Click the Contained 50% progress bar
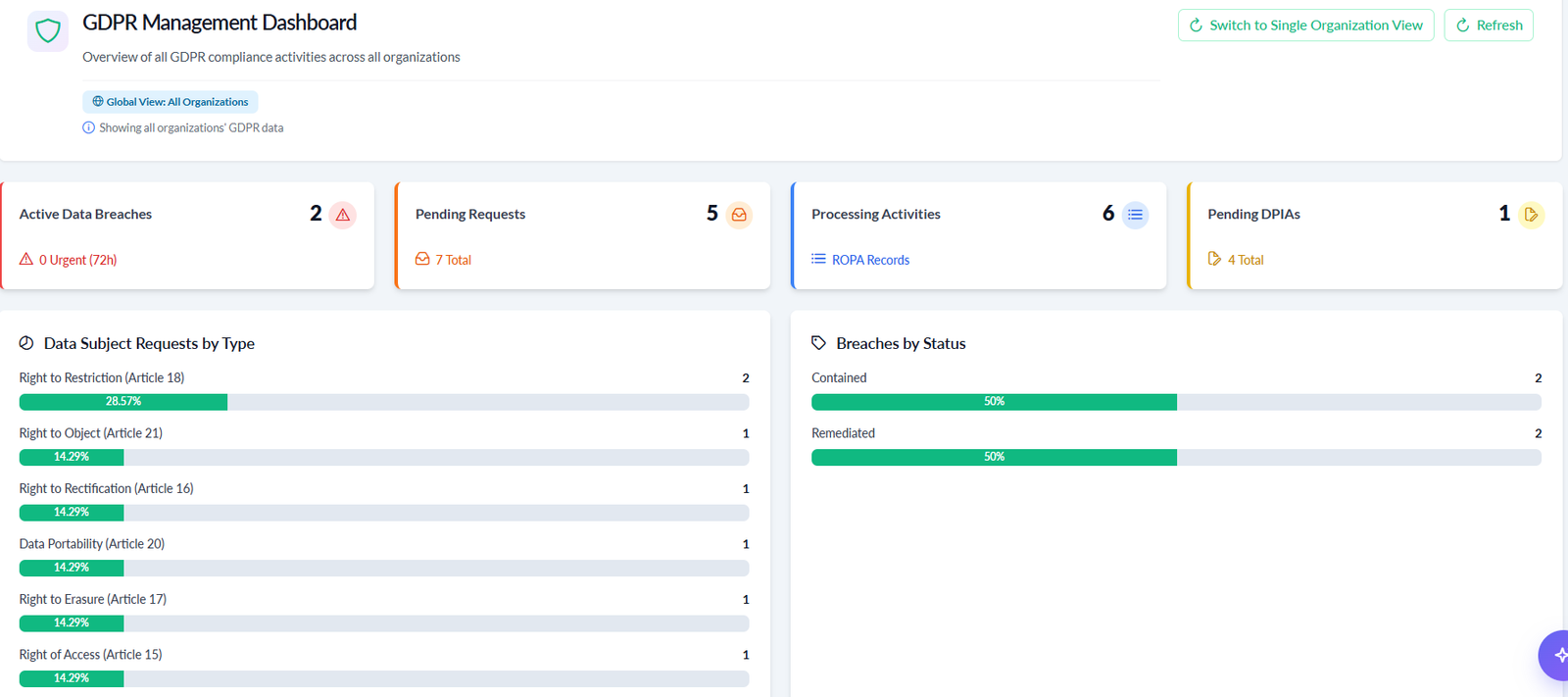 click(1176, 402)
